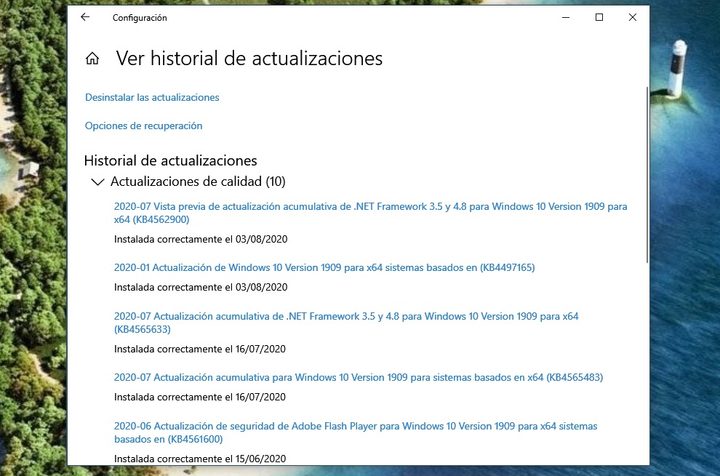Select the Historial de actualizaciones heading

(x=170, y=161)
